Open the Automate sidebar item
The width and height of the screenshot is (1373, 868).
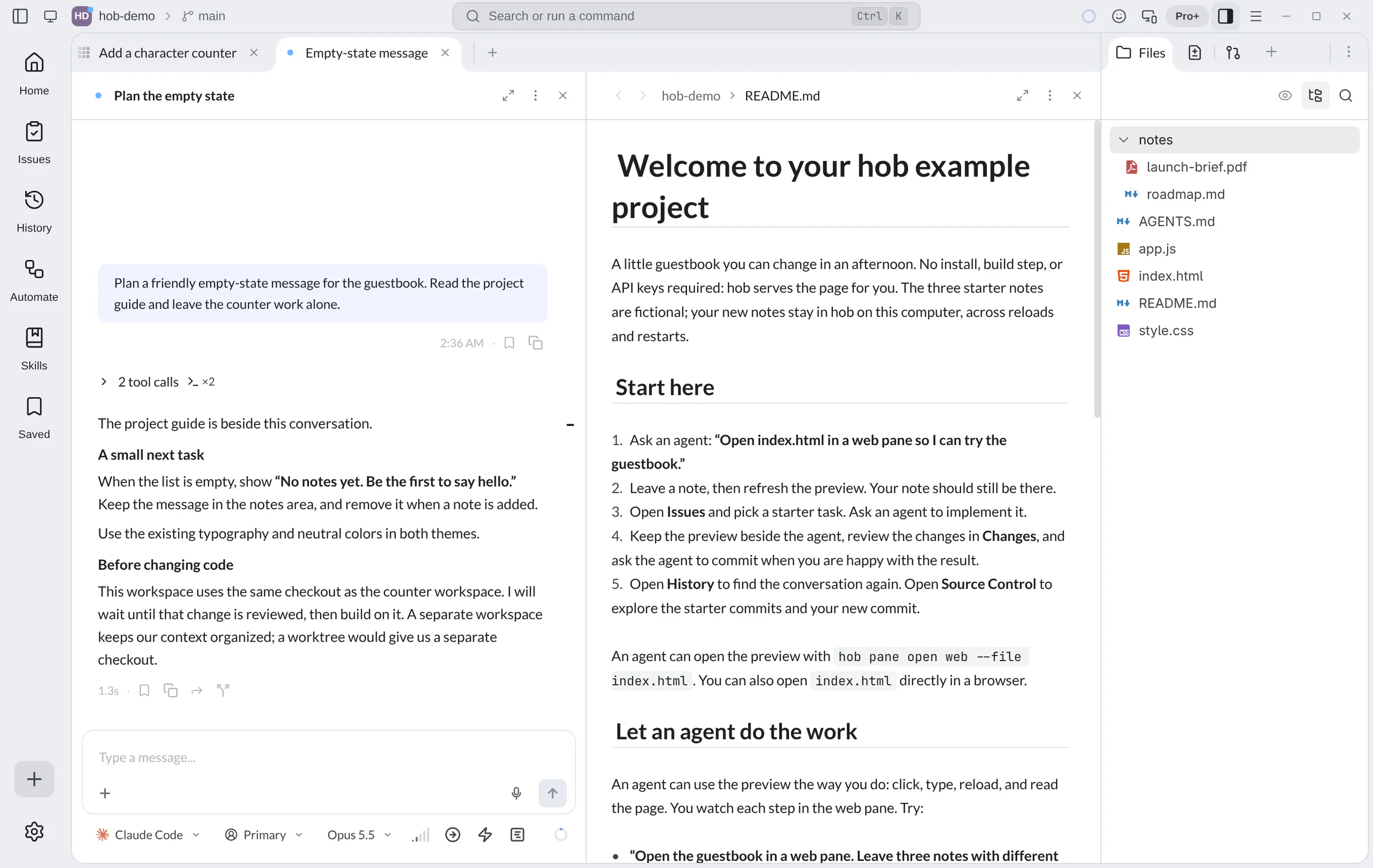pyautogui.click(x=34, y=280)
